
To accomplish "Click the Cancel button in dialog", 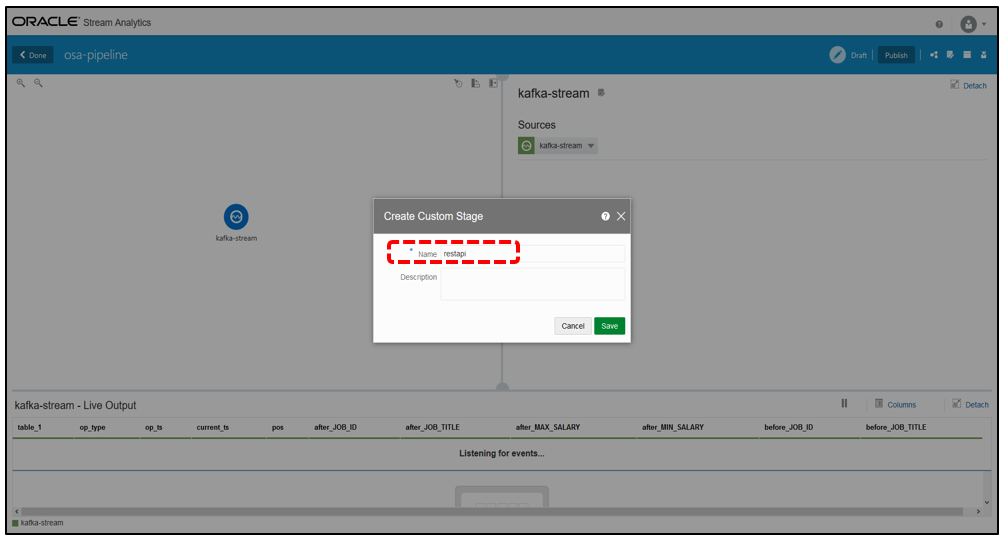I will click(x=573, y=326).
